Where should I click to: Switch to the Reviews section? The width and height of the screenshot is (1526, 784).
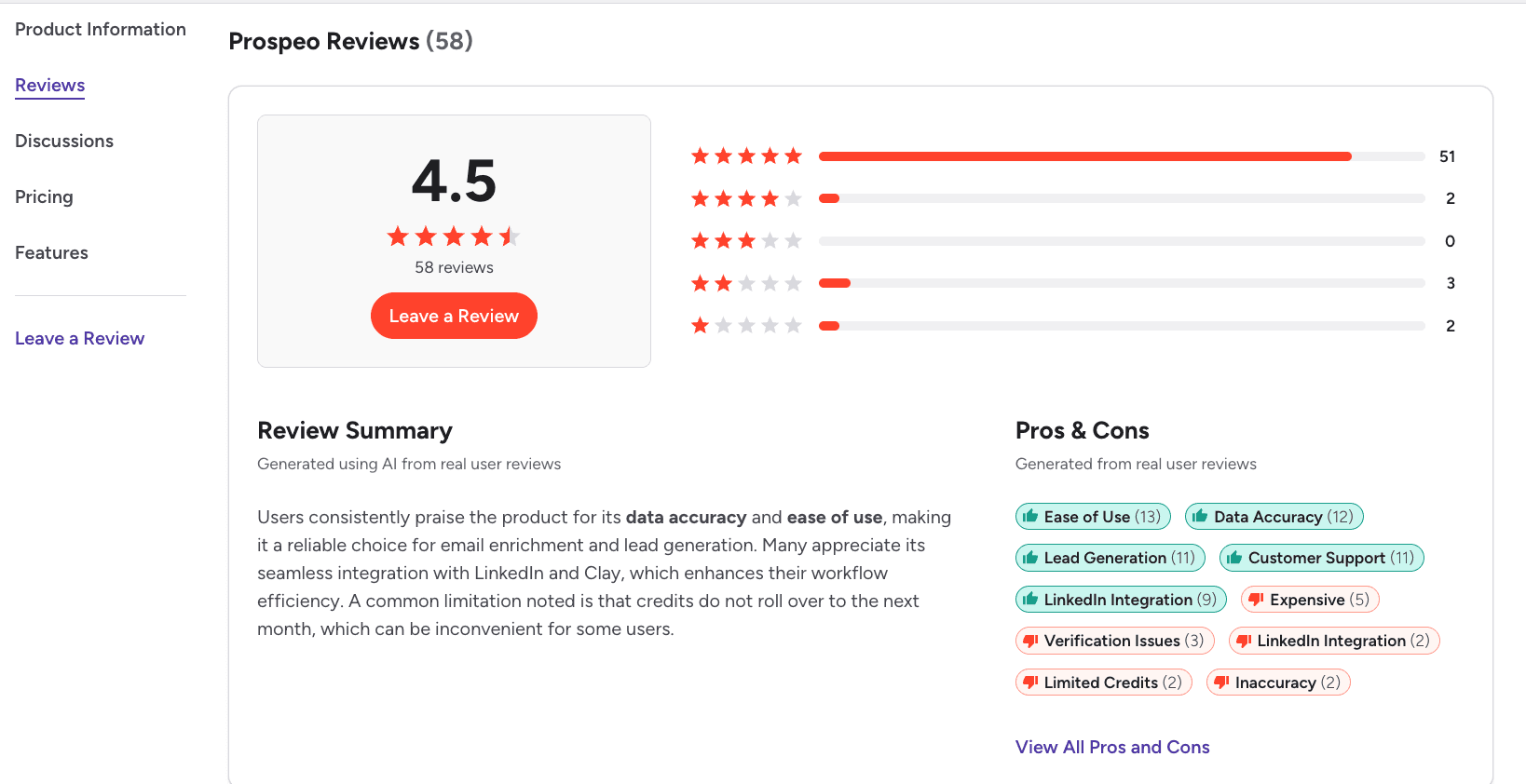(x=49, y=85)
